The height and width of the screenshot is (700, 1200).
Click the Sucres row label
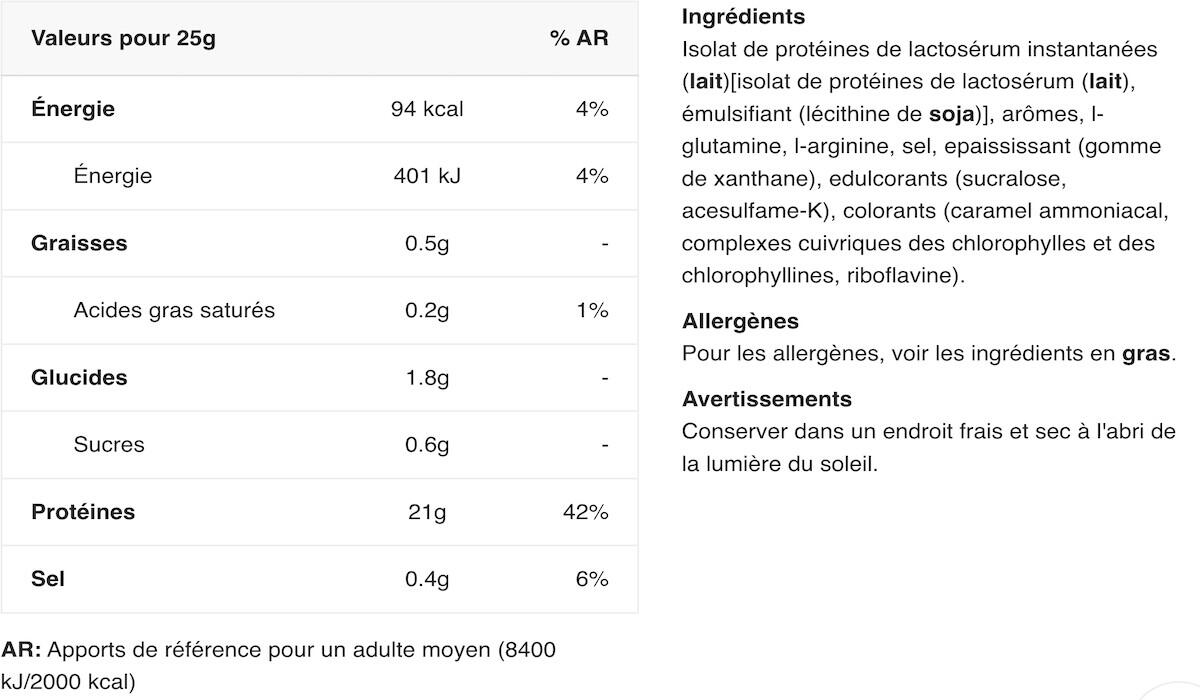(x=109, y=444)
